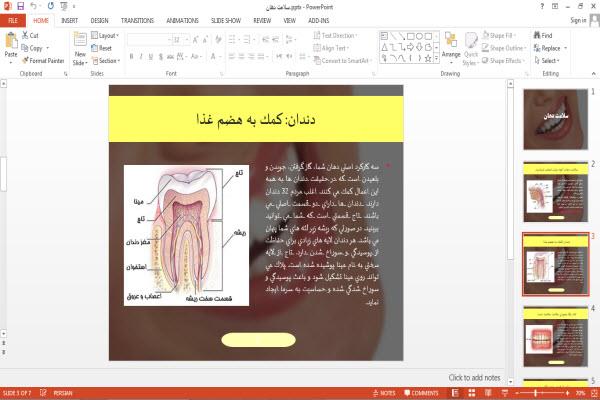Click the notes area 'Click to add notes'
Image resolution: width=600 pixels, height=400 pixels.
(474, 378)
